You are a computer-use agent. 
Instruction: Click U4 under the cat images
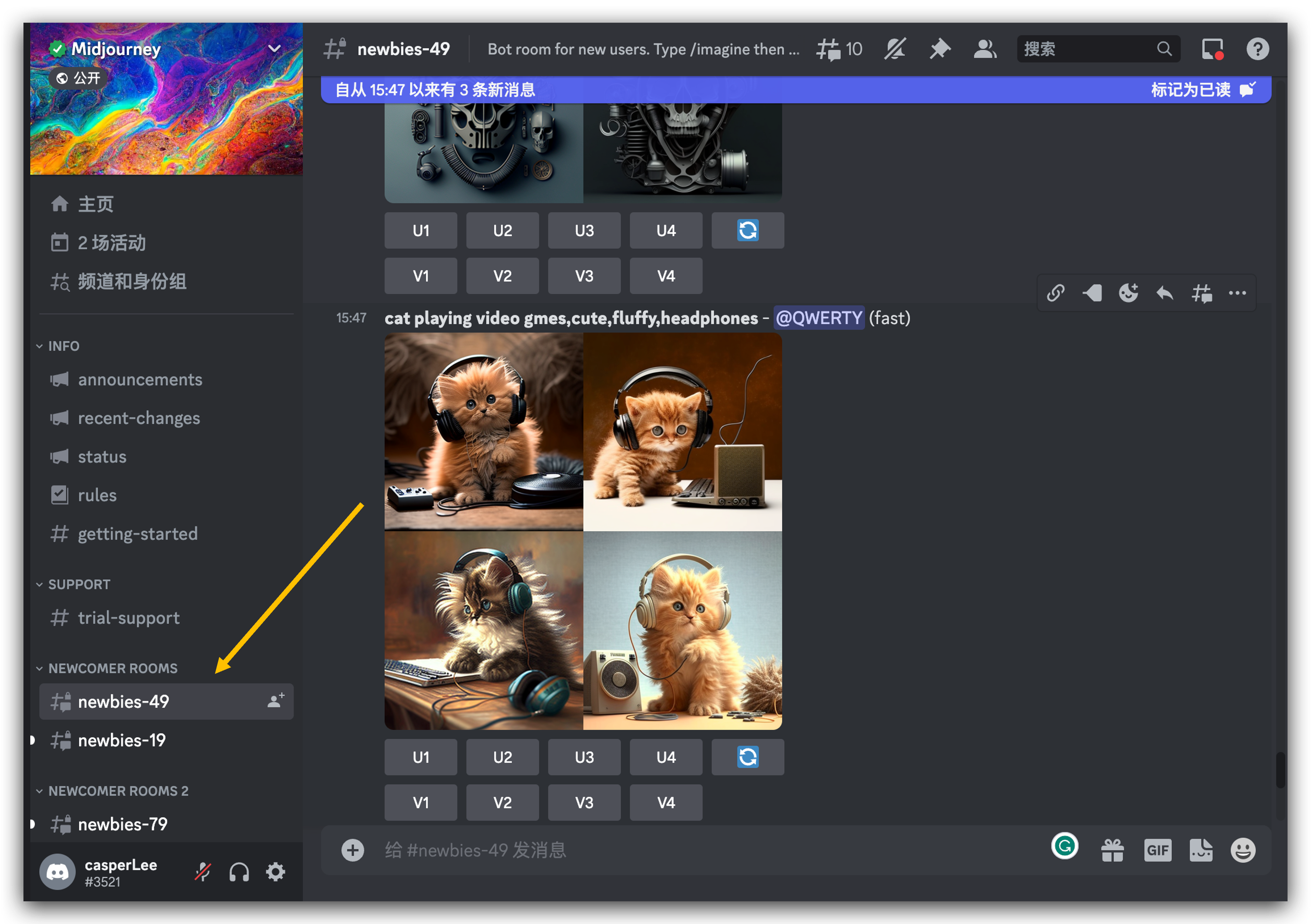666,757
